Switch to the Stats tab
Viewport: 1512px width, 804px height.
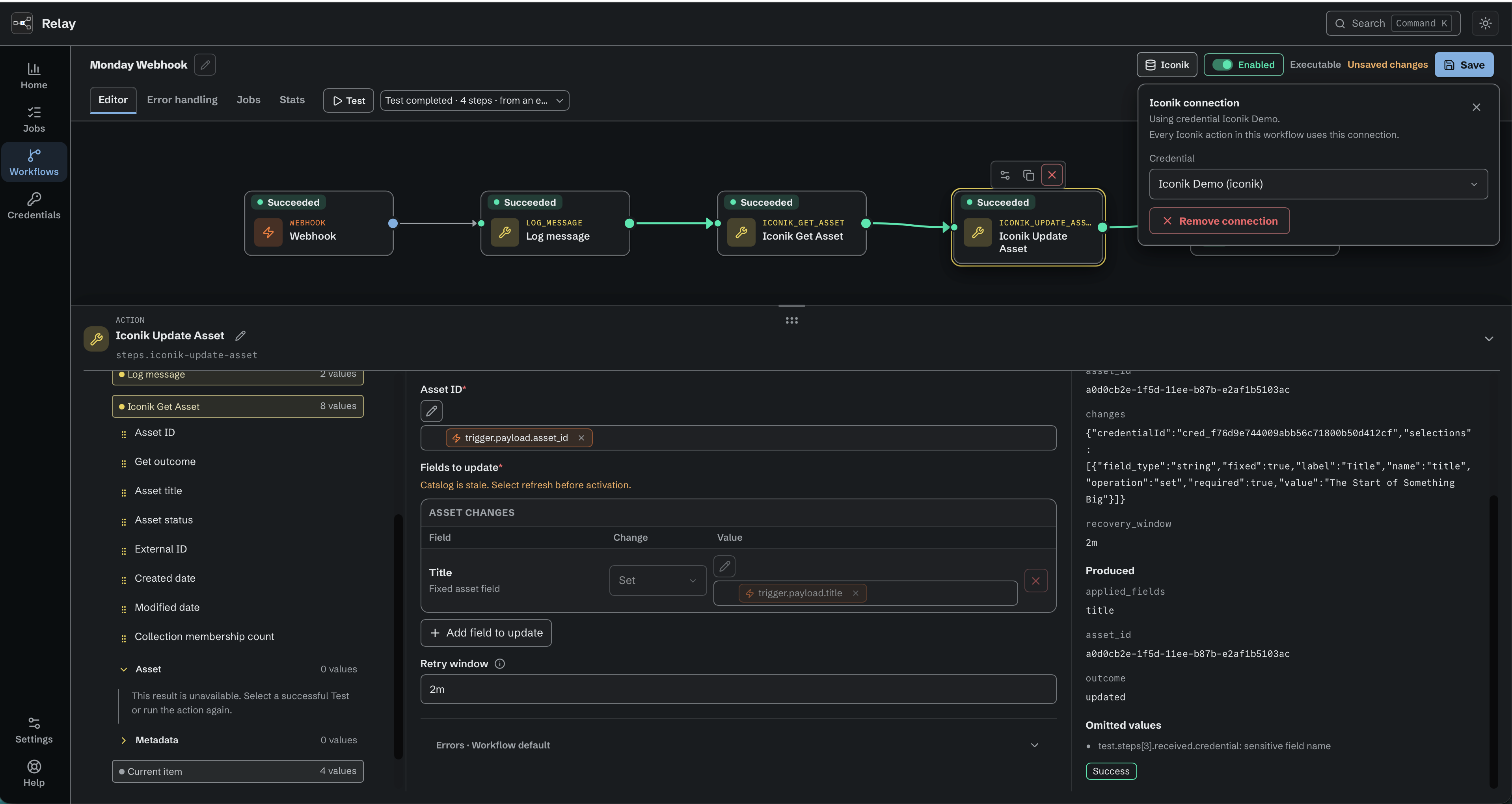[292, 100]
